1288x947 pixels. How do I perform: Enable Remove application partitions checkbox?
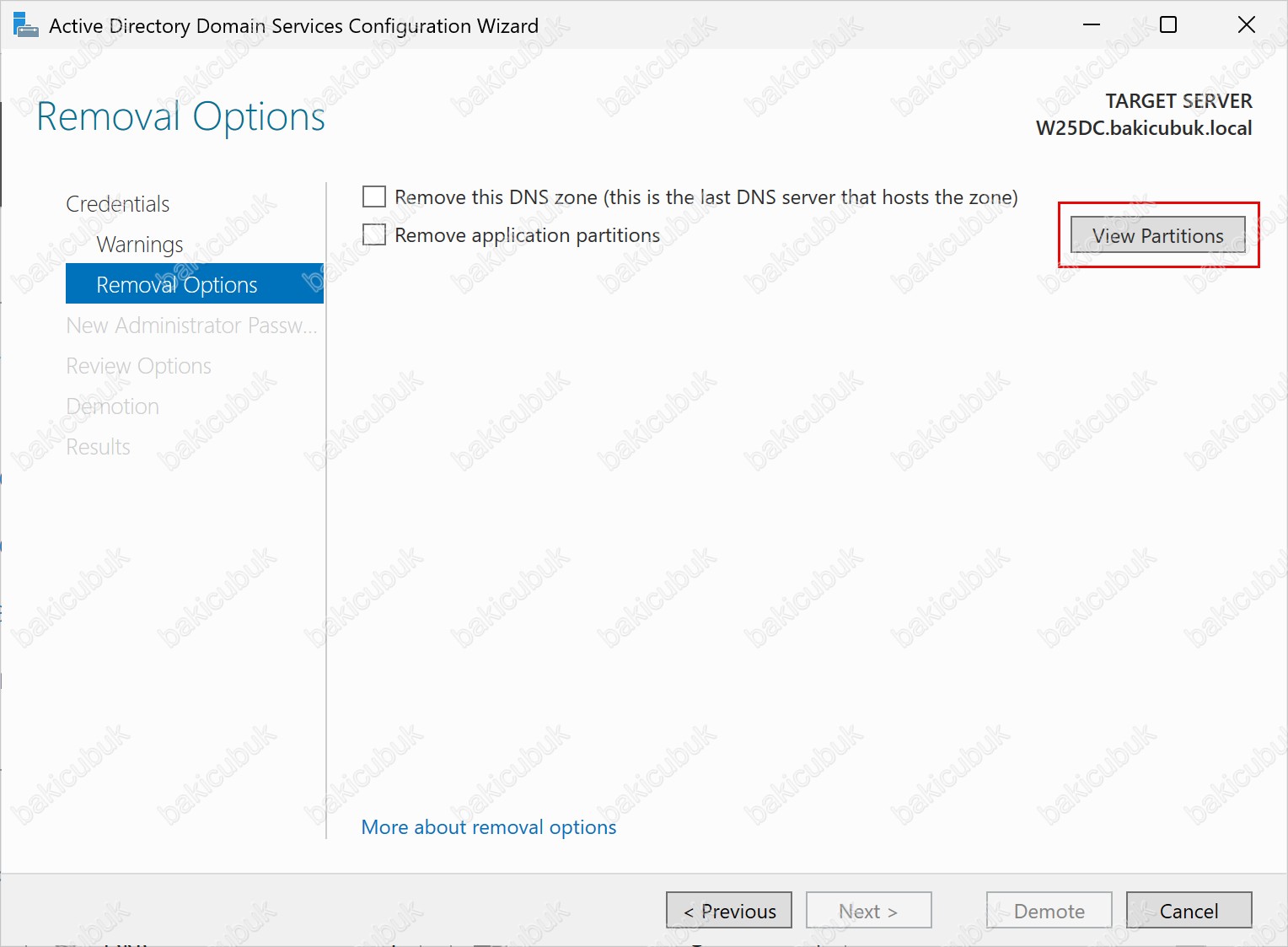[x=374, y=234]
